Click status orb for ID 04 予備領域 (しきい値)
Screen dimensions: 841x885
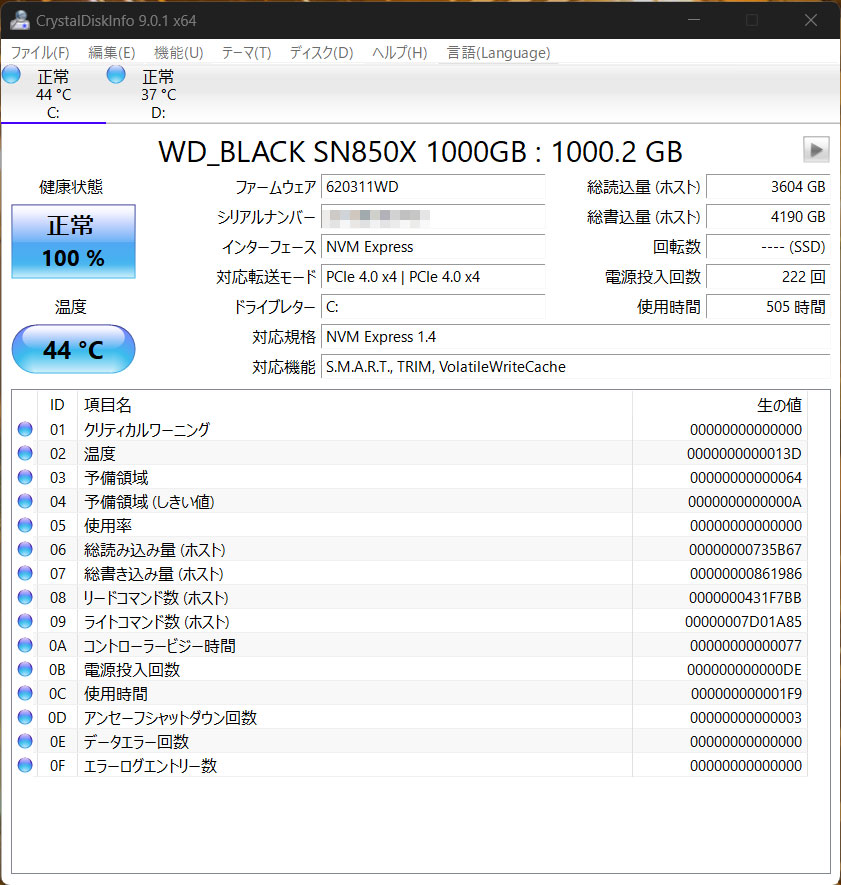25,501
